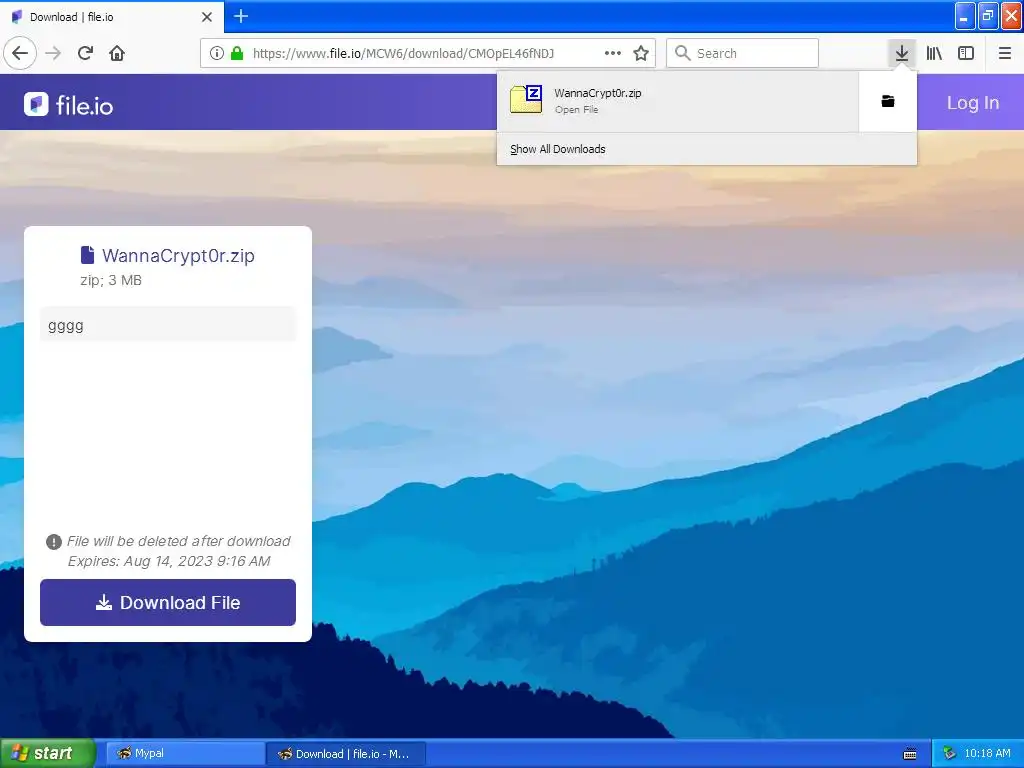The height and width of the screenshot is (768, 1024).
Task: Select the Download | file.io tab
Action: [111, 17]
